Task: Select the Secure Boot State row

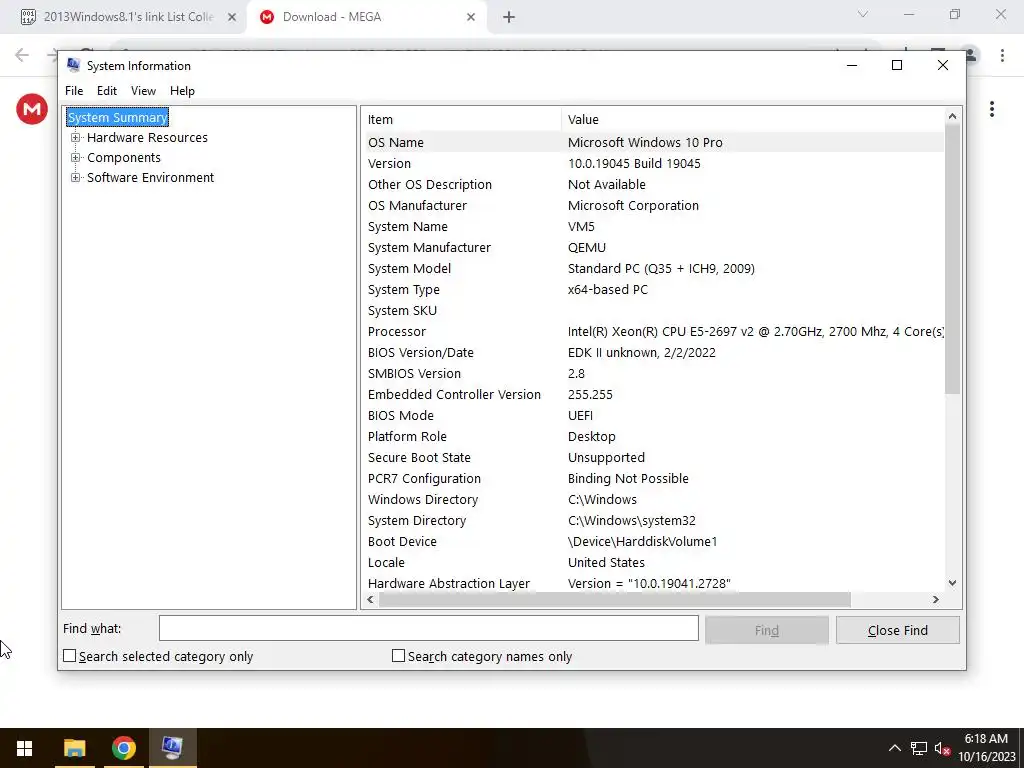Action: [654, 457]
